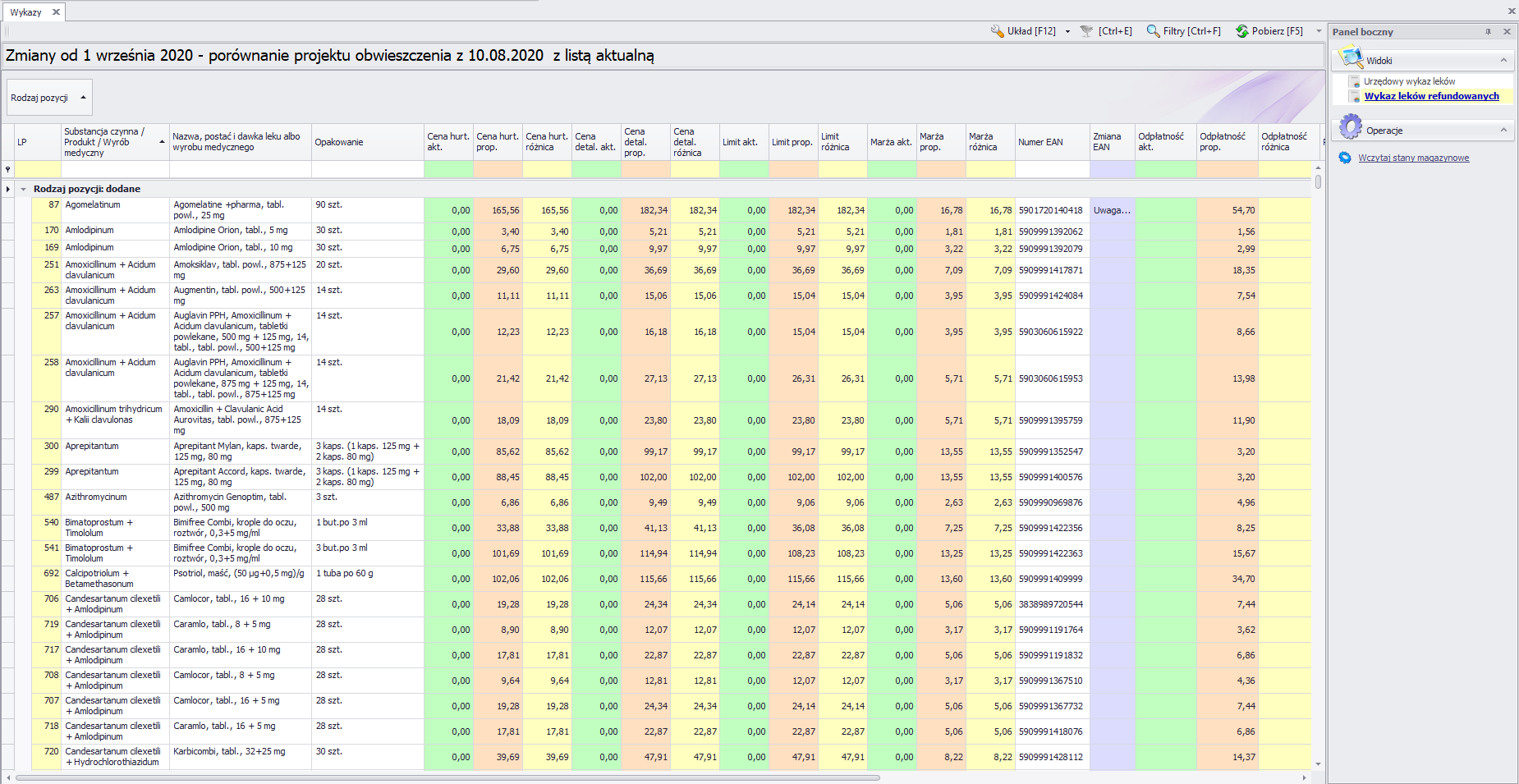This screenshot has height=784, width=1519.
Task: Open dropdown arrow next to Układ
Action: tap(1067, 32)
